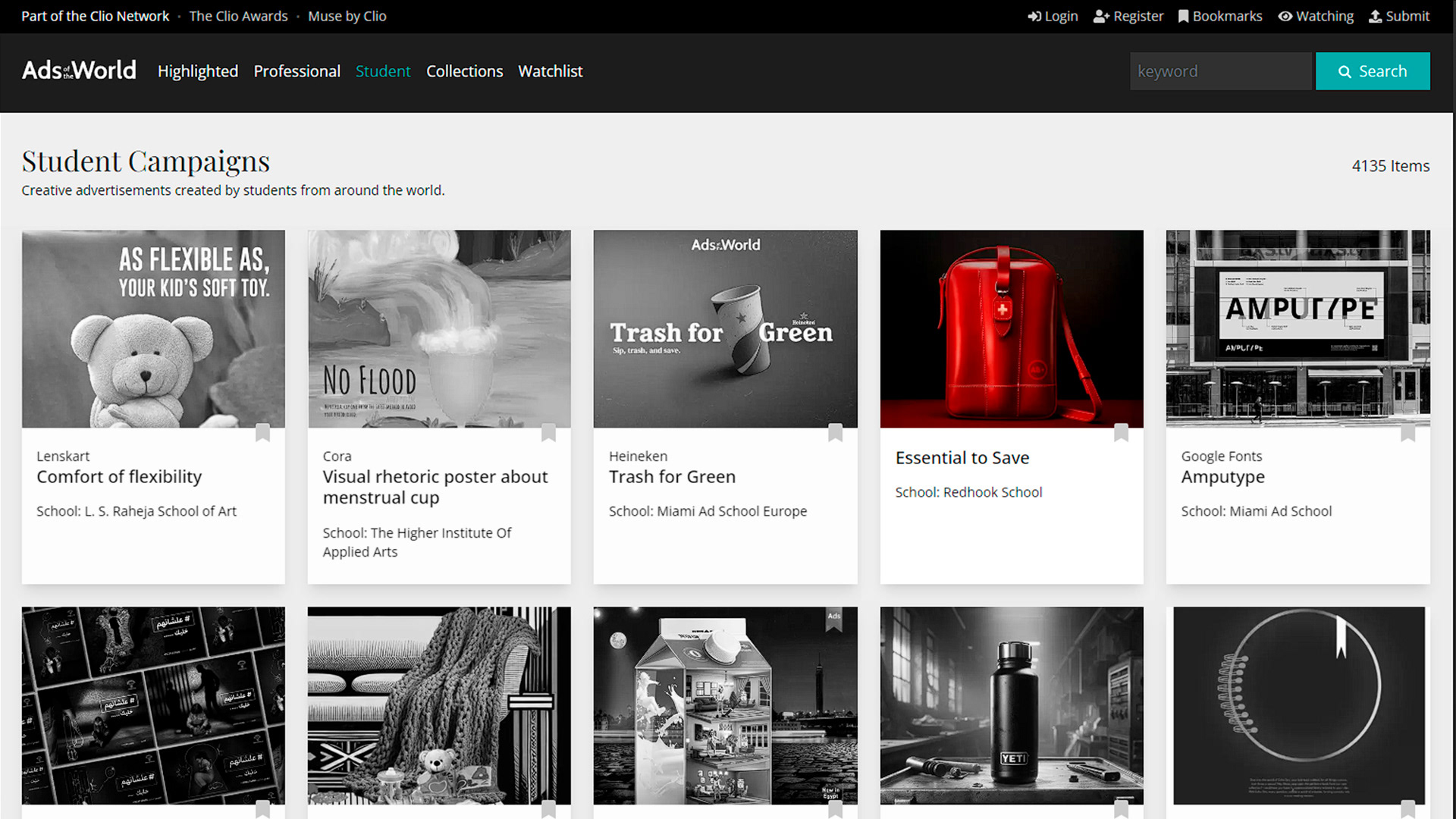Bookmark the Essential to Save campaign

(1121, 433)
